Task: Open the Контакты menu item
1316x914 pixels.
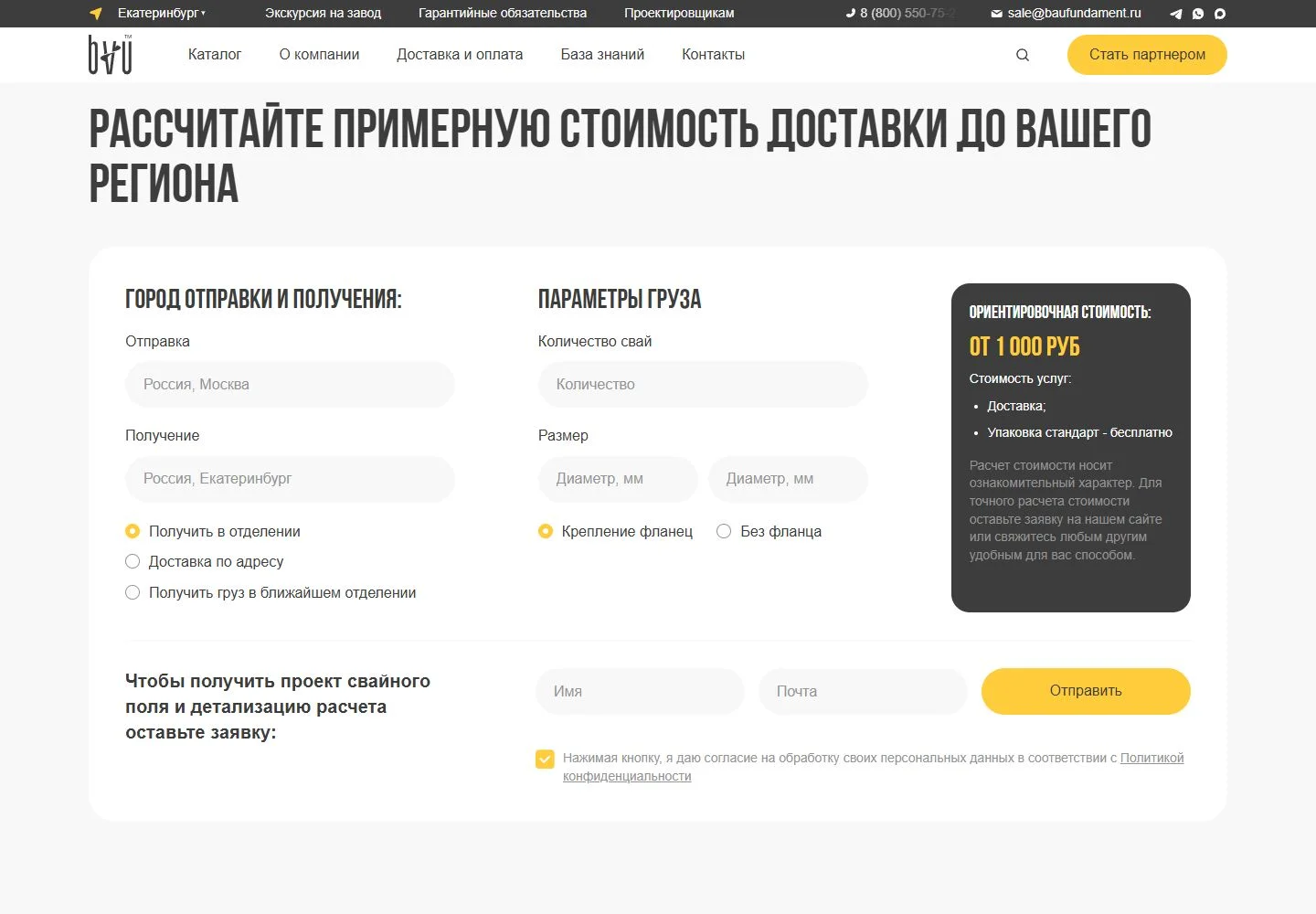Action: (x=713, y=55)
